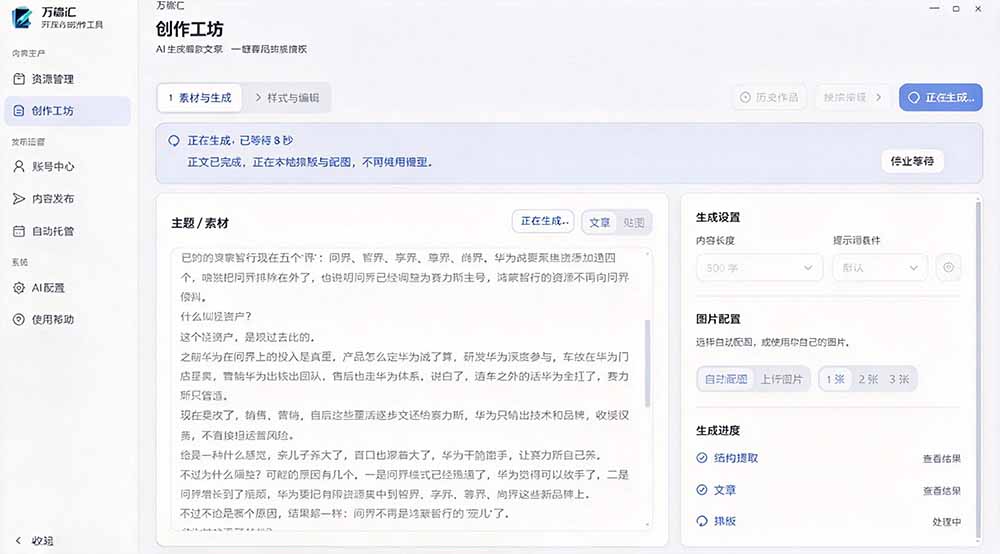Click the check icon next to 文章 progress
The height and width of the screenshot is (554, 1000).
702,490
